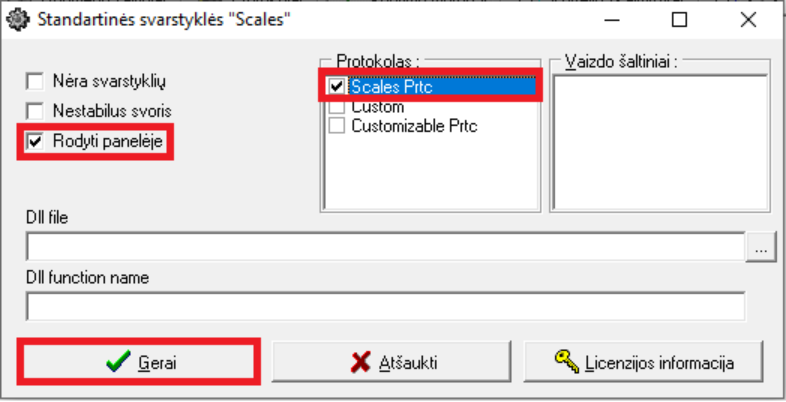Uncheck the Scales Prtc protocol checkbox
Screen dimensions: 786x402
pyautogui.click(x=336, y=87)
